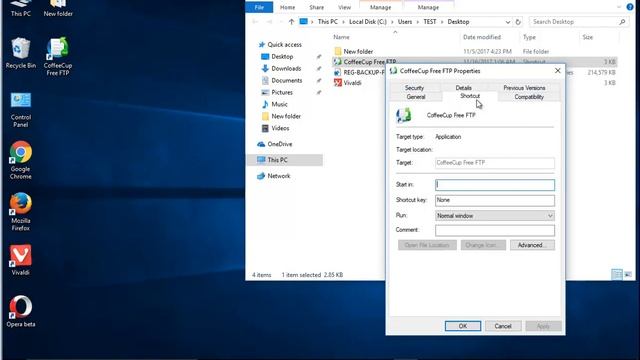
Task: Click OK in Properties dialog
Action: point(463,326)
